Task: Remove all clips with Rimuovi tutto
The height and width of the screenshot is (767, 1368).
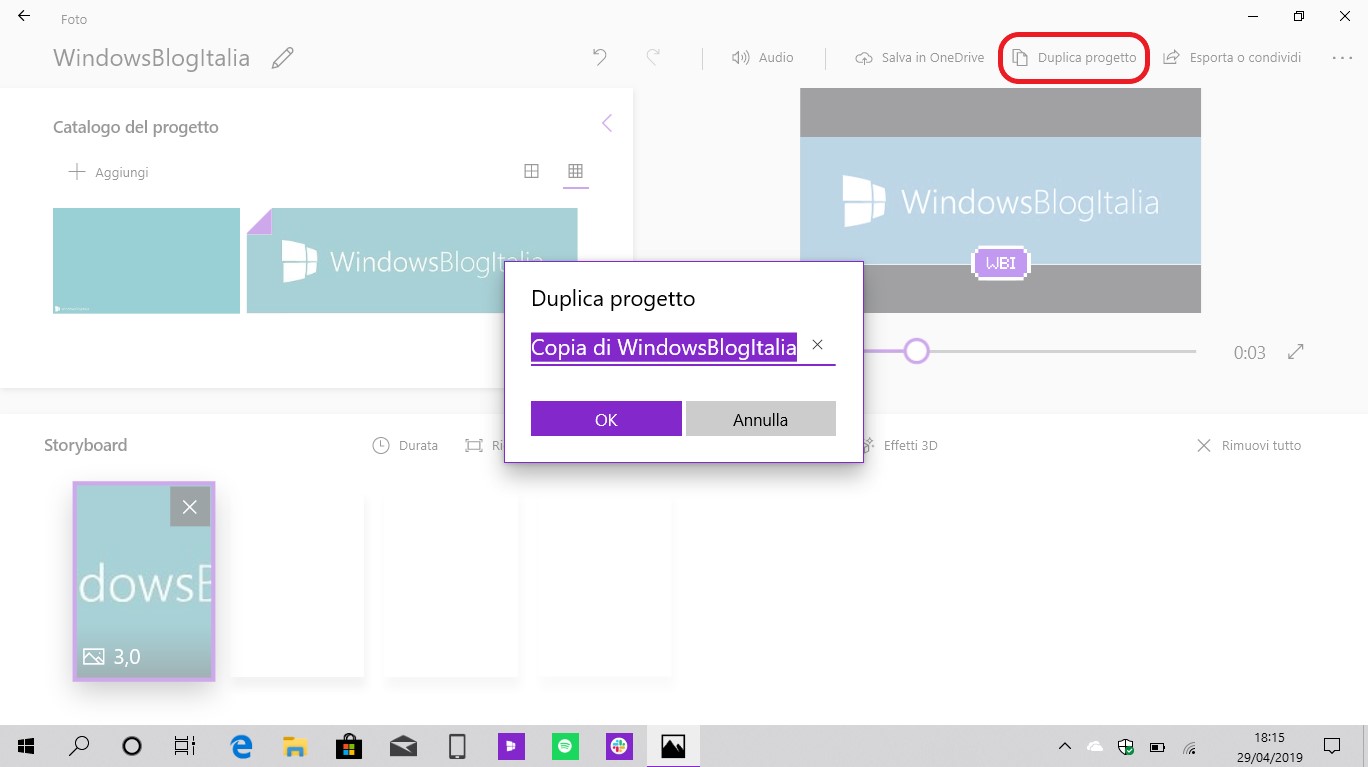Action: pyautogui.click(x=1249, y=445)
